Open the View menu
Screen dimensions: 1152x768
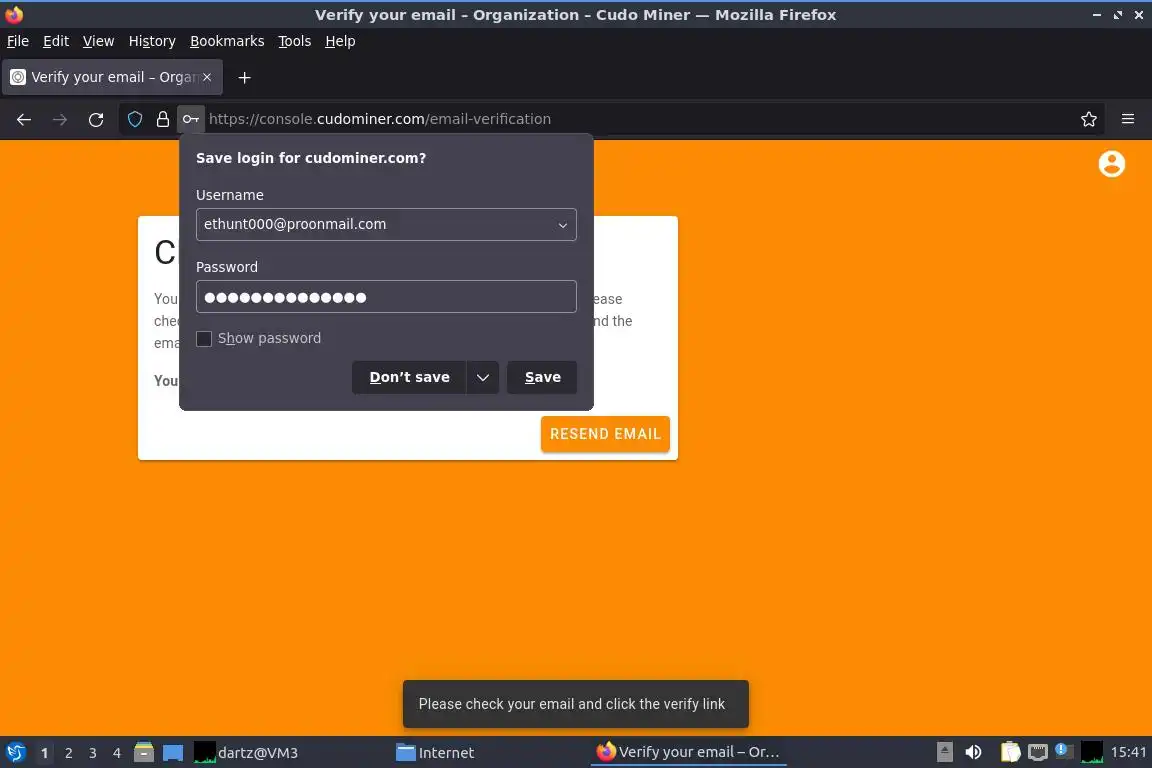click(x=98, y=41)
